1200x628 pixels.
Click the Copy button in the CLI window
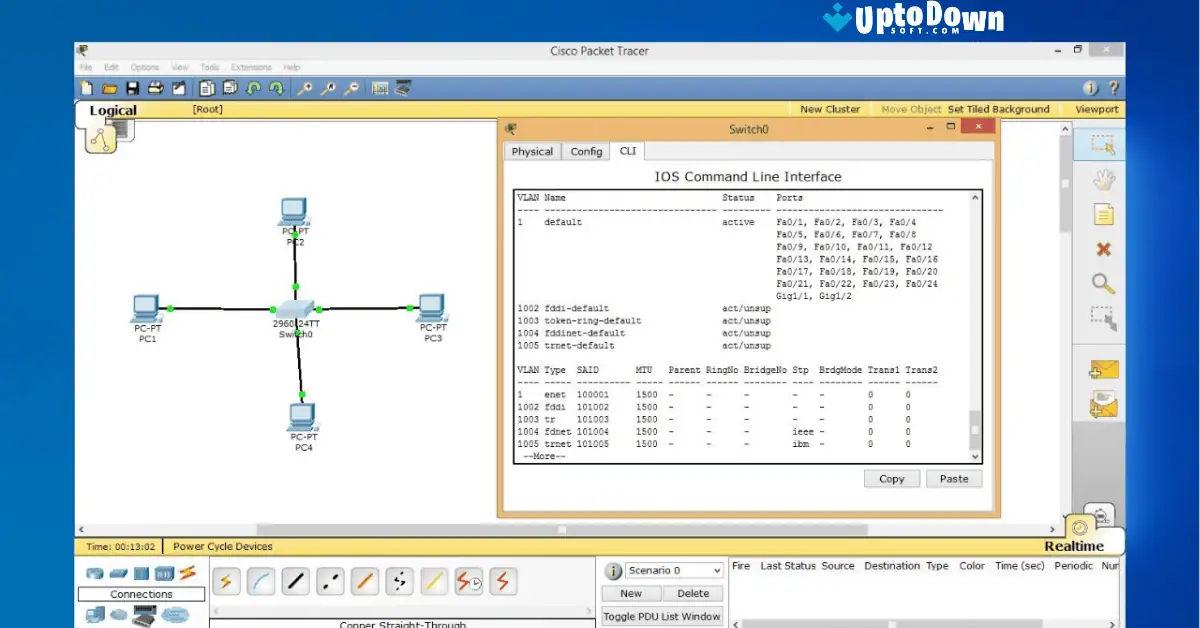pos(891,478)
